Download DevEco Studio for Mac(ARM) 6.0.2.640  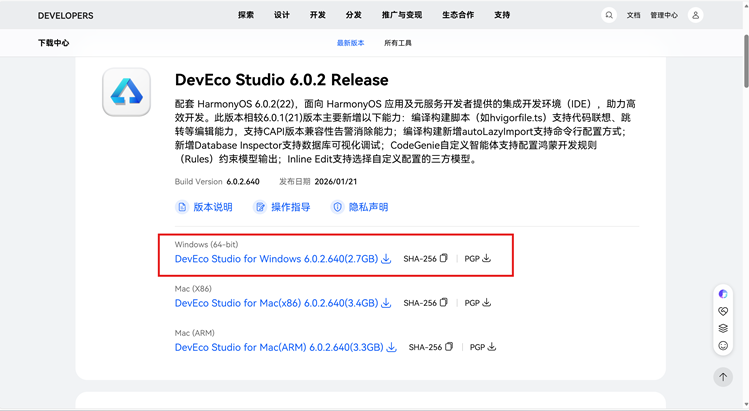coord(279,347)
